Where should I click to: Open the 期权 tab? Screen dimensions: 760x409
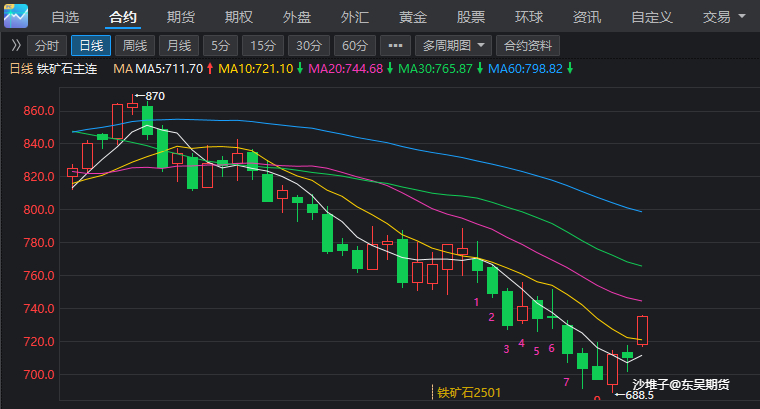tap(238, 17)
